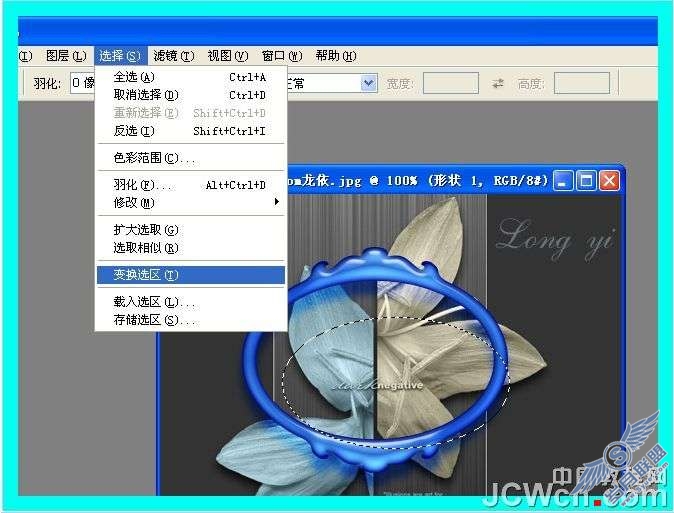This screenshot has height=513, width=674.
Task: Choose 全选(A) Select All
Action: 190,77
